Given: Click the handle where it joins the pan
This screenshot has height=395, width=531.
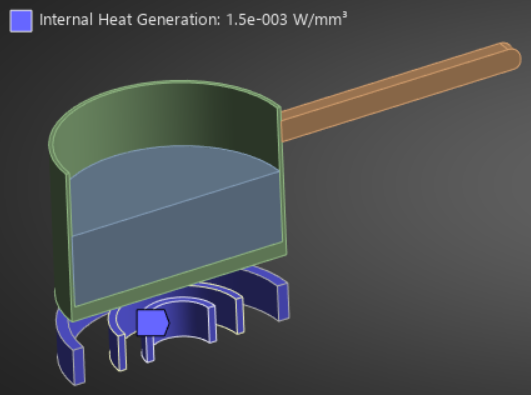Looking at the screenshot, I should click(x=288, y=125).
